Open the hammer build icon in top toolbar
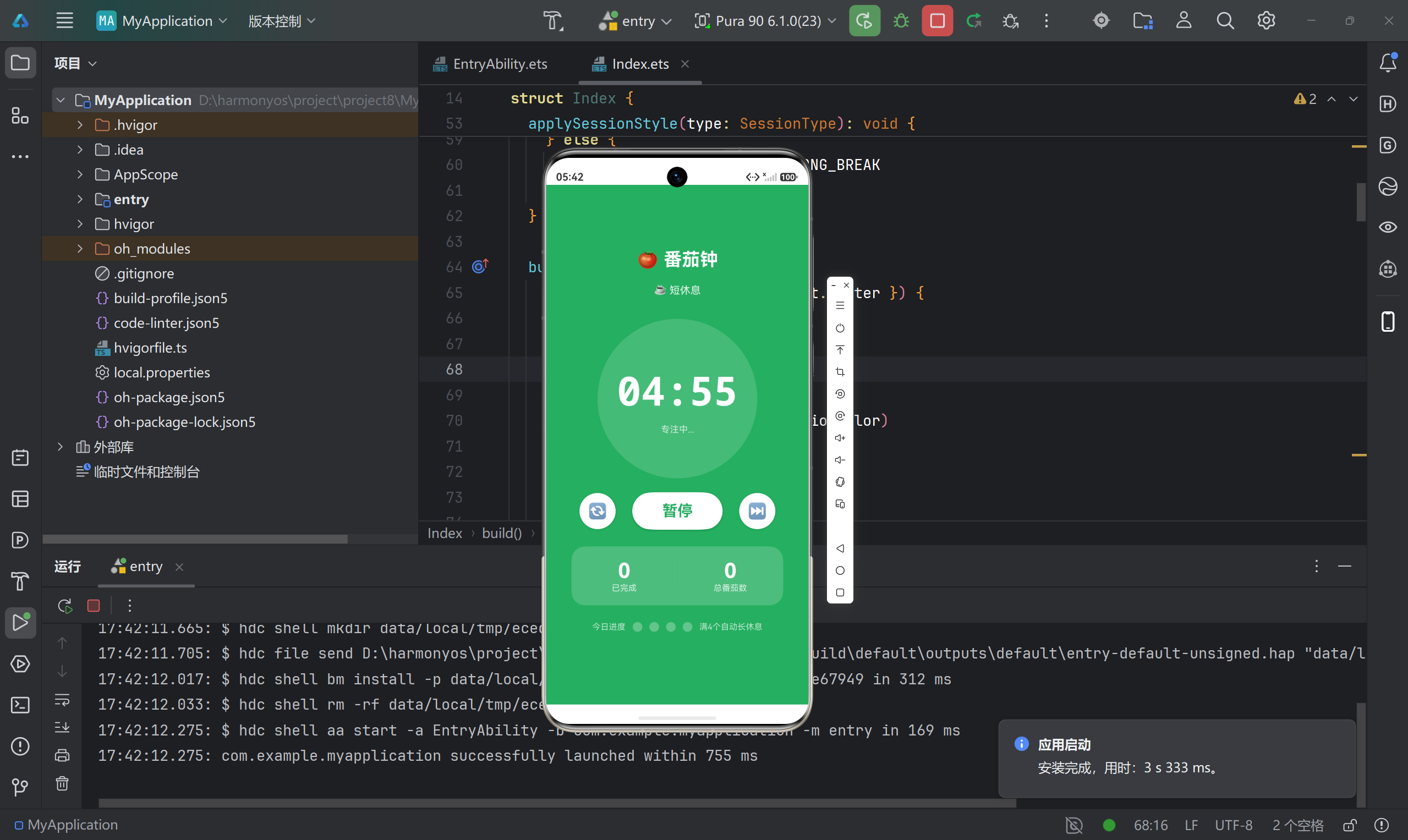 [x=553, y=21]
